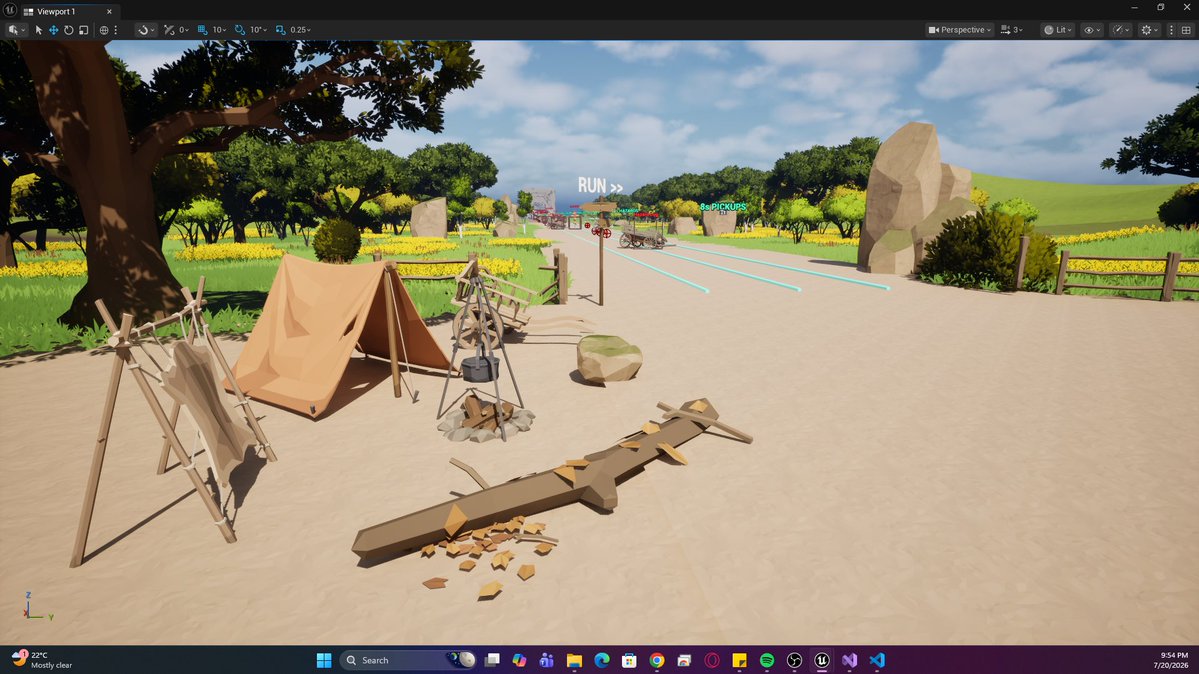Activate the Scale gizmo tool

(x=83, y=30)
